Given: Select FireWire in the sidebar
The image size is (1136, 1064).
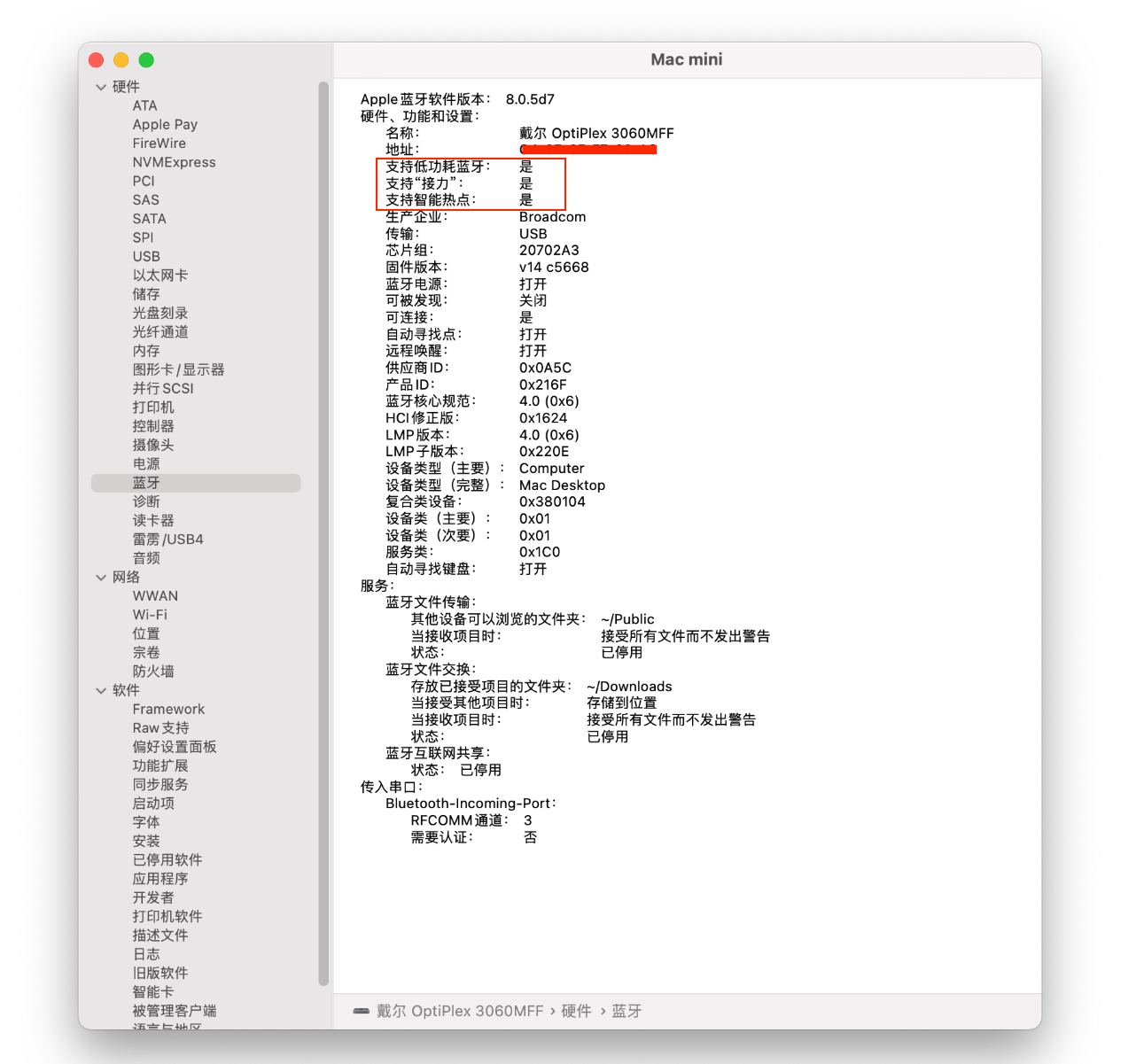Looking at the screenshot, I should [160, 144].
